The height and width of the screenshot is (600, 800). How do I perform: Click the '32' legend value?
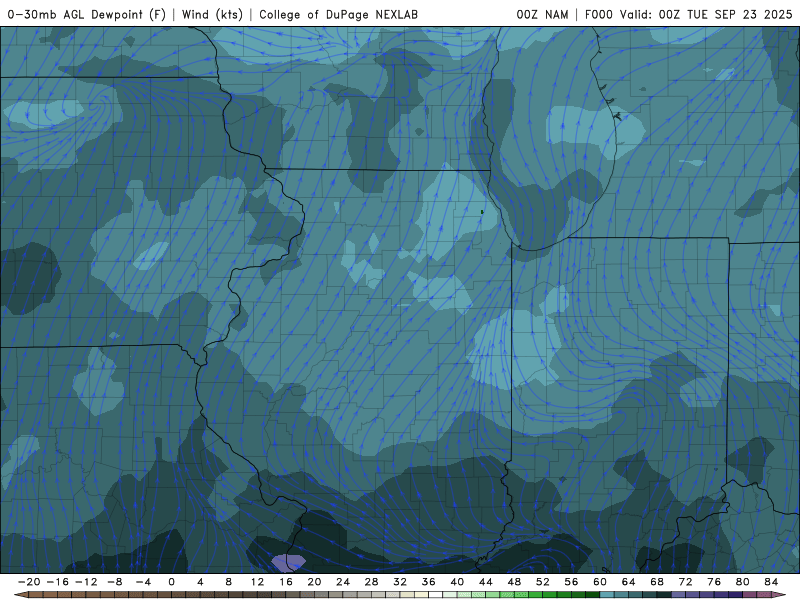400,582
